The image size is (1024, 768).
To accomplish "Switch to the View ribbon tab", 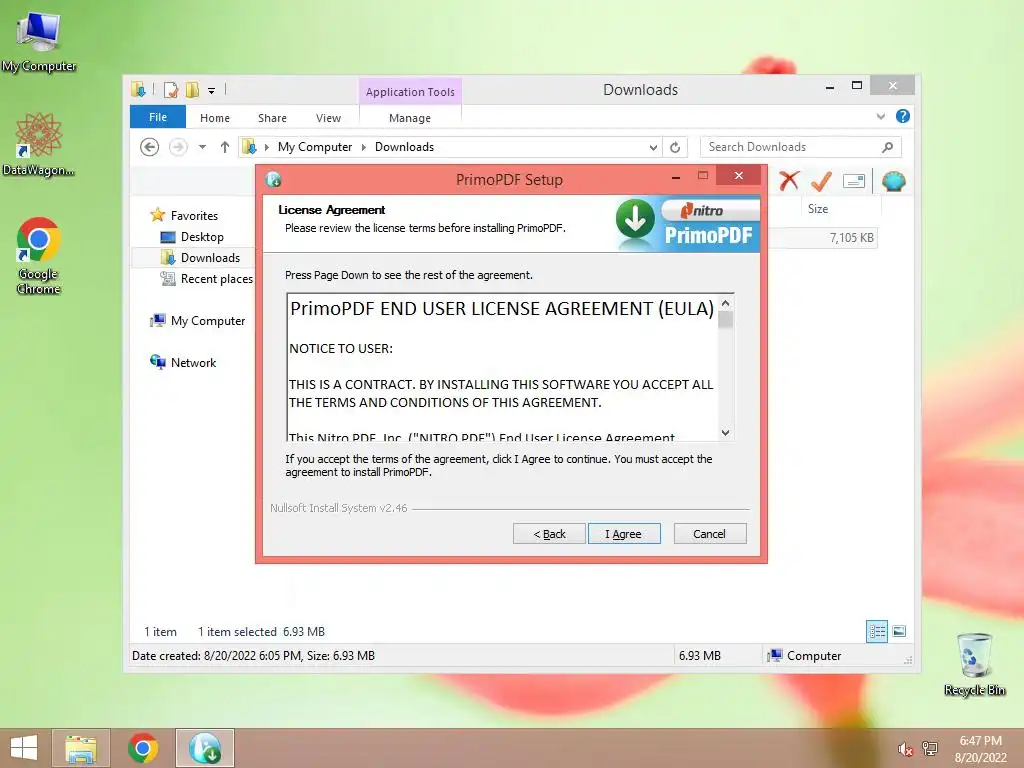I will pyautogui.click(x=328, y=118).
